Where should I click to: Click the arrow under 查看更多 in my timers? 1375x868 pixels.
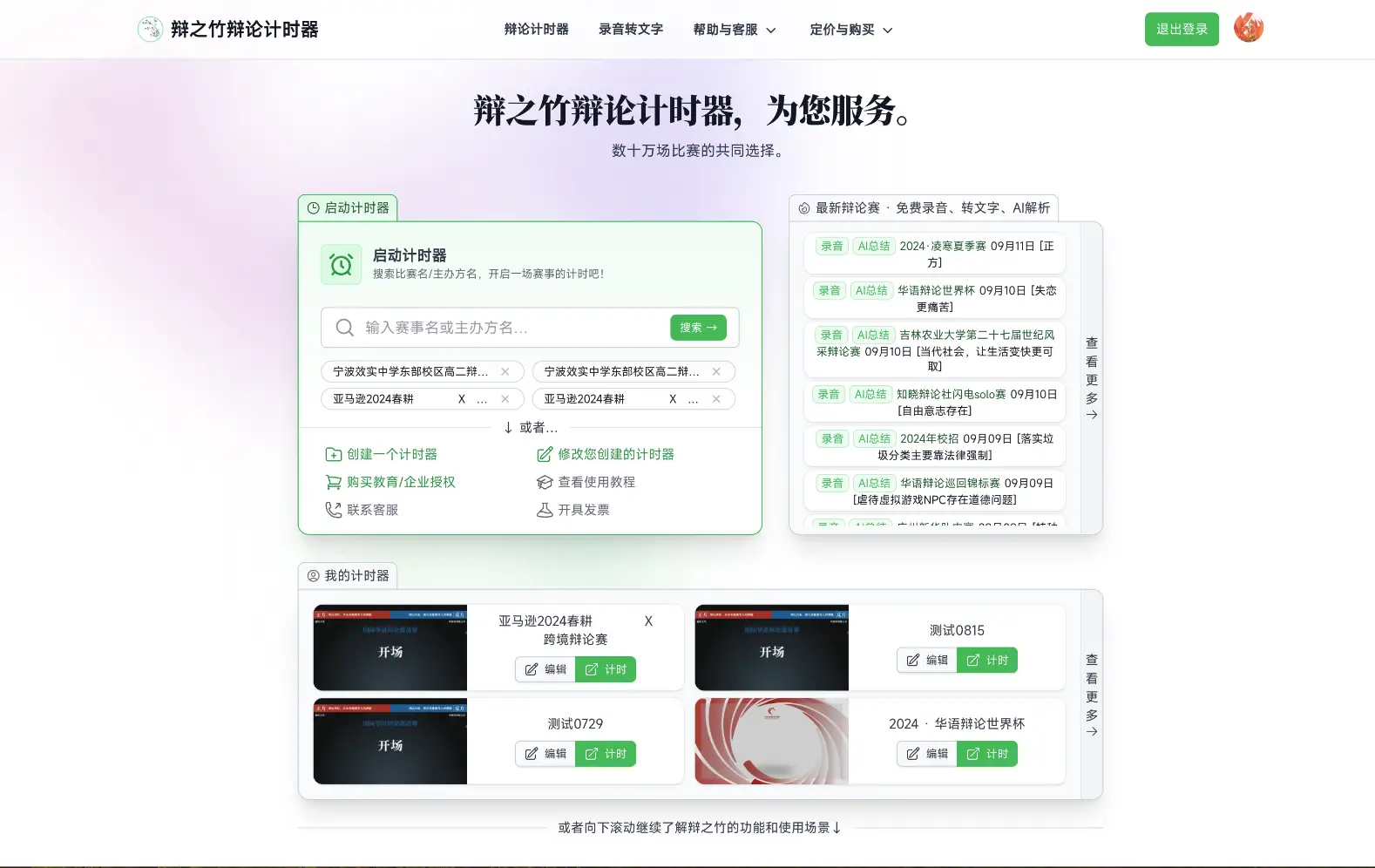click(1092, 732)
